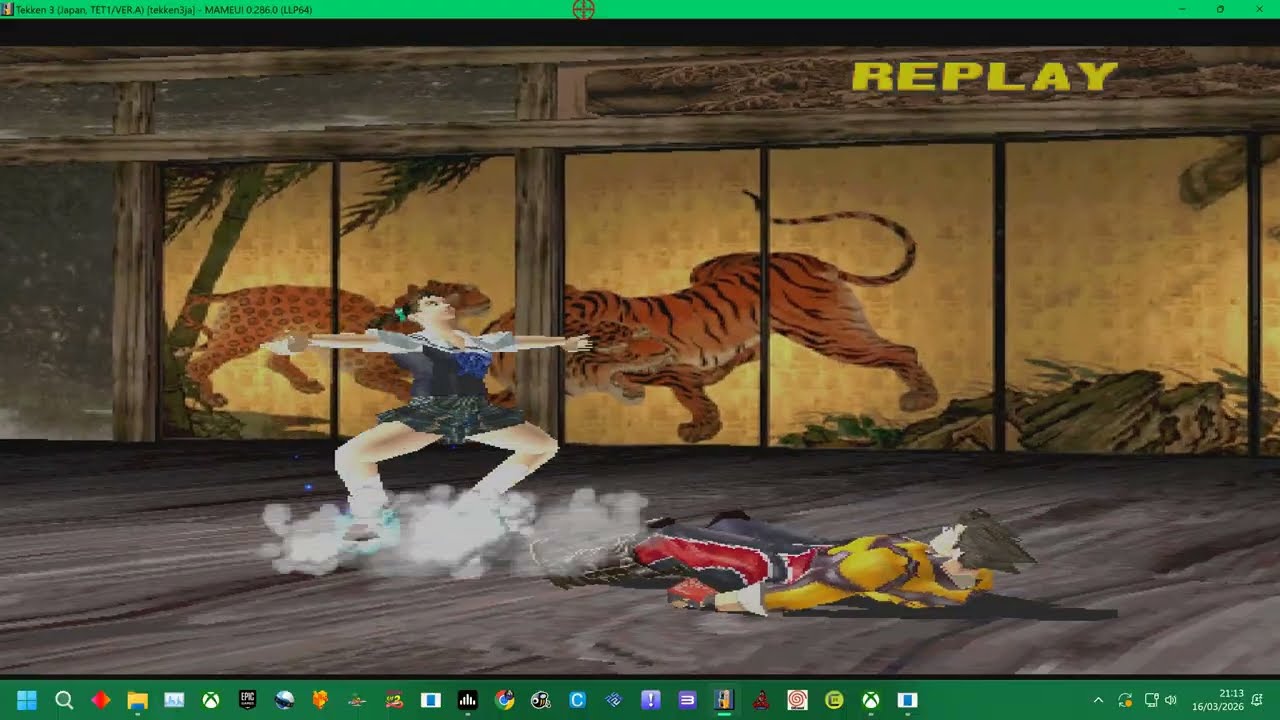
Task: Open the volume speaker tray icon
Action: [1171, 700]
